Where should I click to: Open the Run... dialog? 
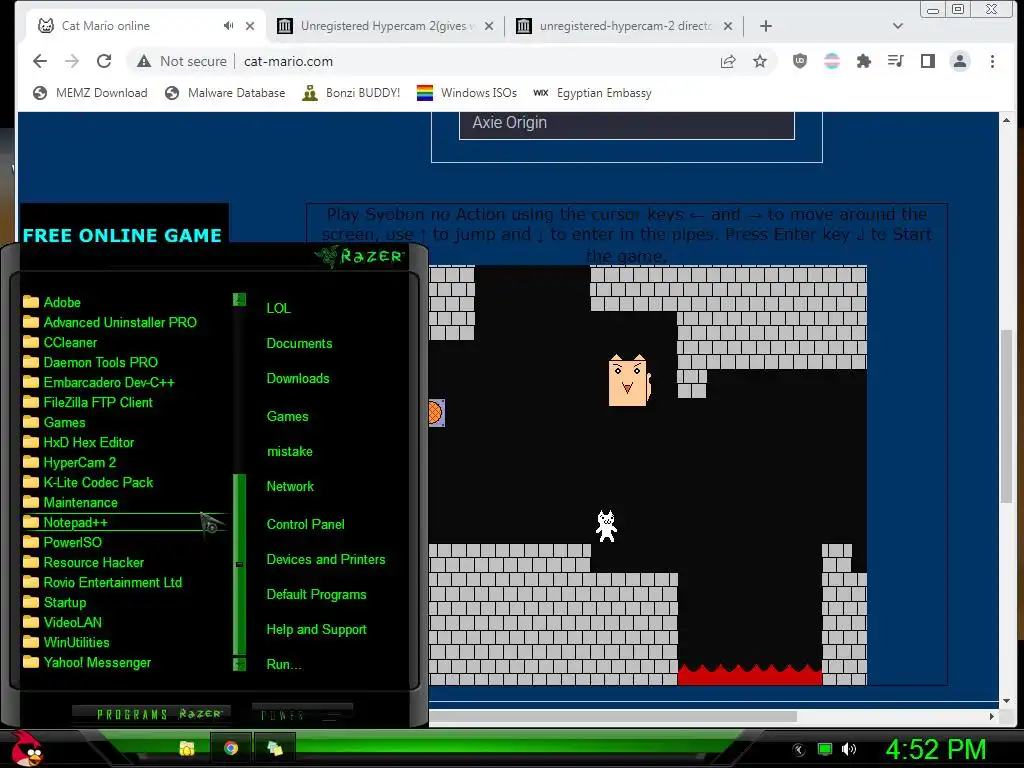click(283, 665)
